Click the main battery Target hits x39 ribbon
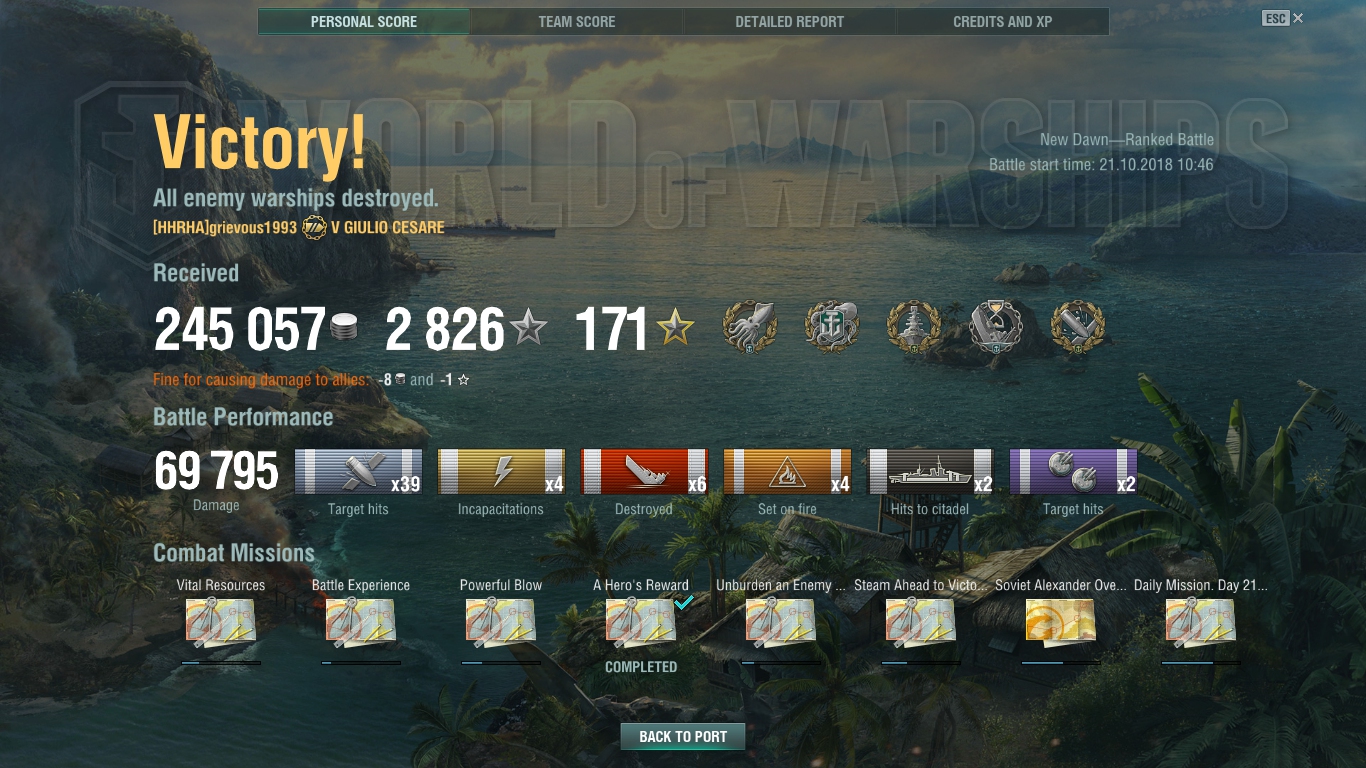Viewport: 1366px width, 768px height. [x=358, y=472]
